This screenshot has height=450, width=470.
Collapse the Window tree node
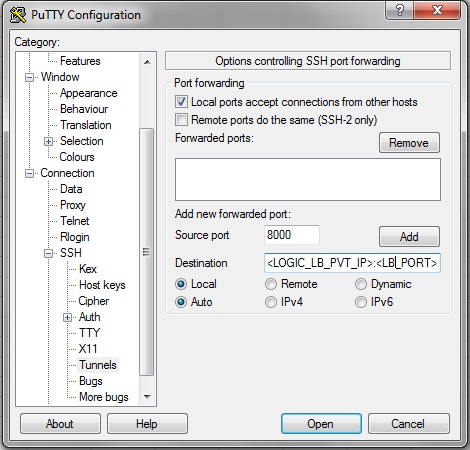point(30,77)
